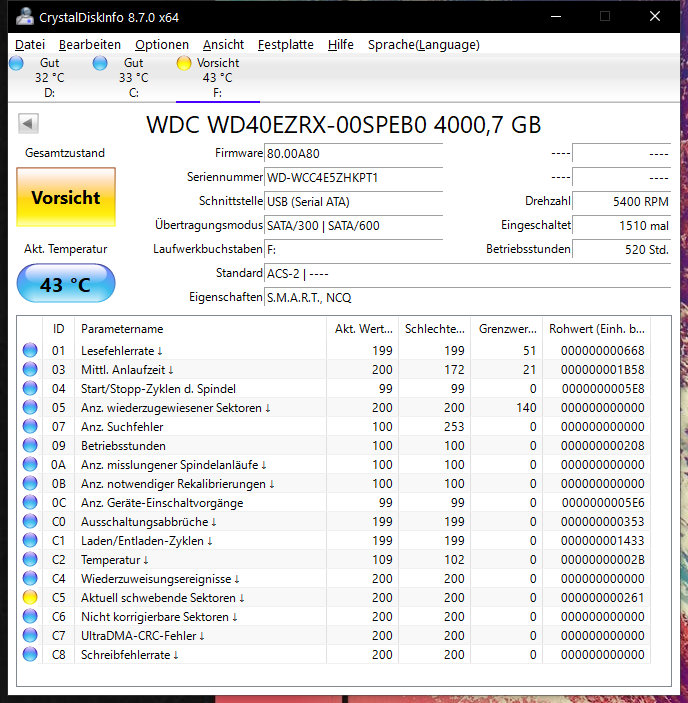Click the Betriebsstunden value 520 Std.

click(622, 250)
